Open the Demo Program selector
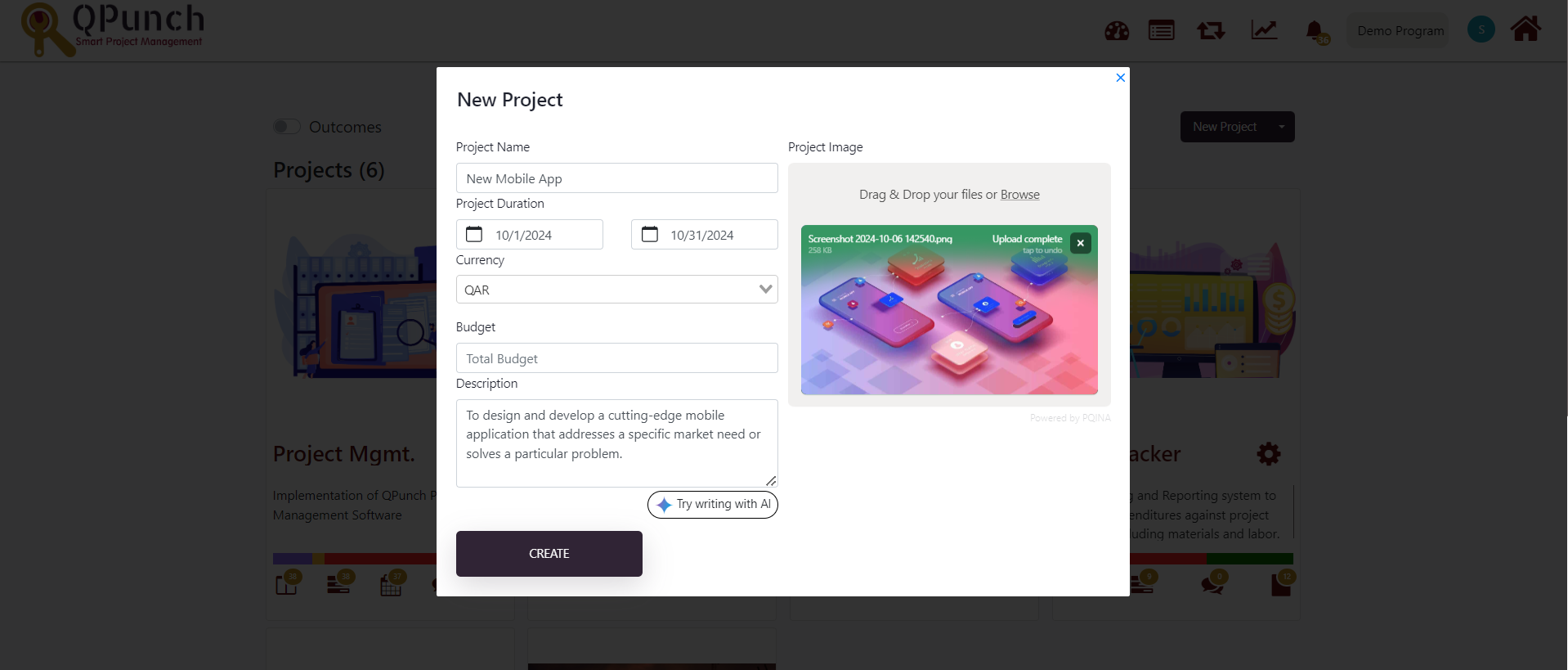 (x=1400, y=31)
